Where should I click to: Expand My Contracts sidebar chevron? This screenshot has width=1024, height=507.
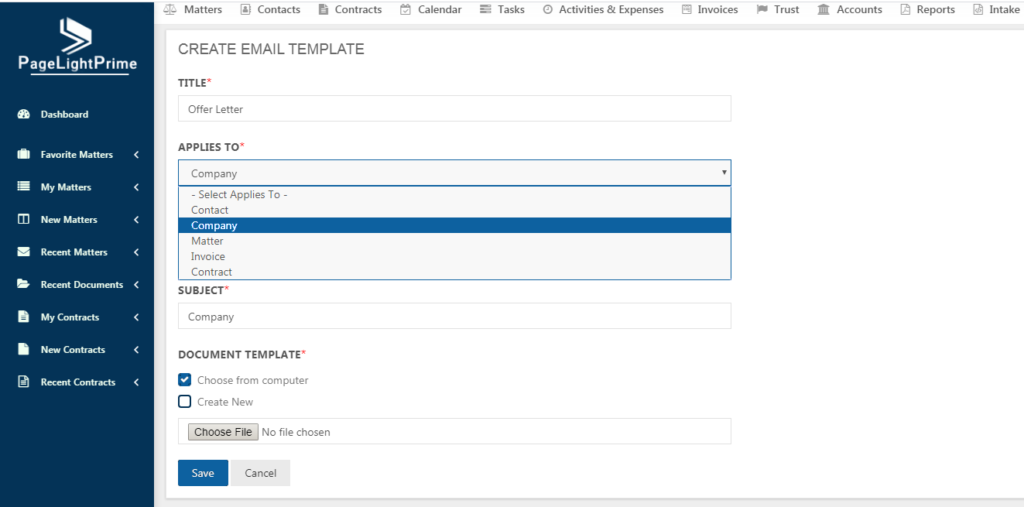coord(136,318)
